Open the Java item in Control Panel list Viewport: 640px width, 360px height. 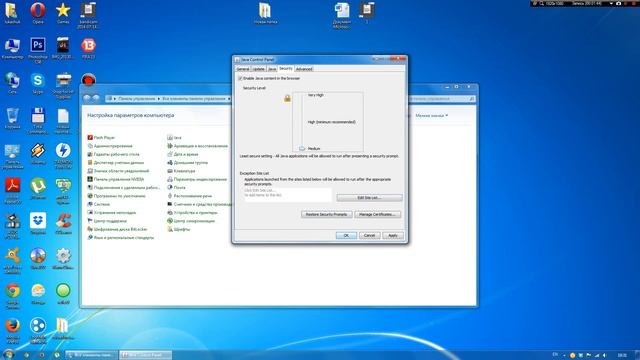click(x=174, y=138)
